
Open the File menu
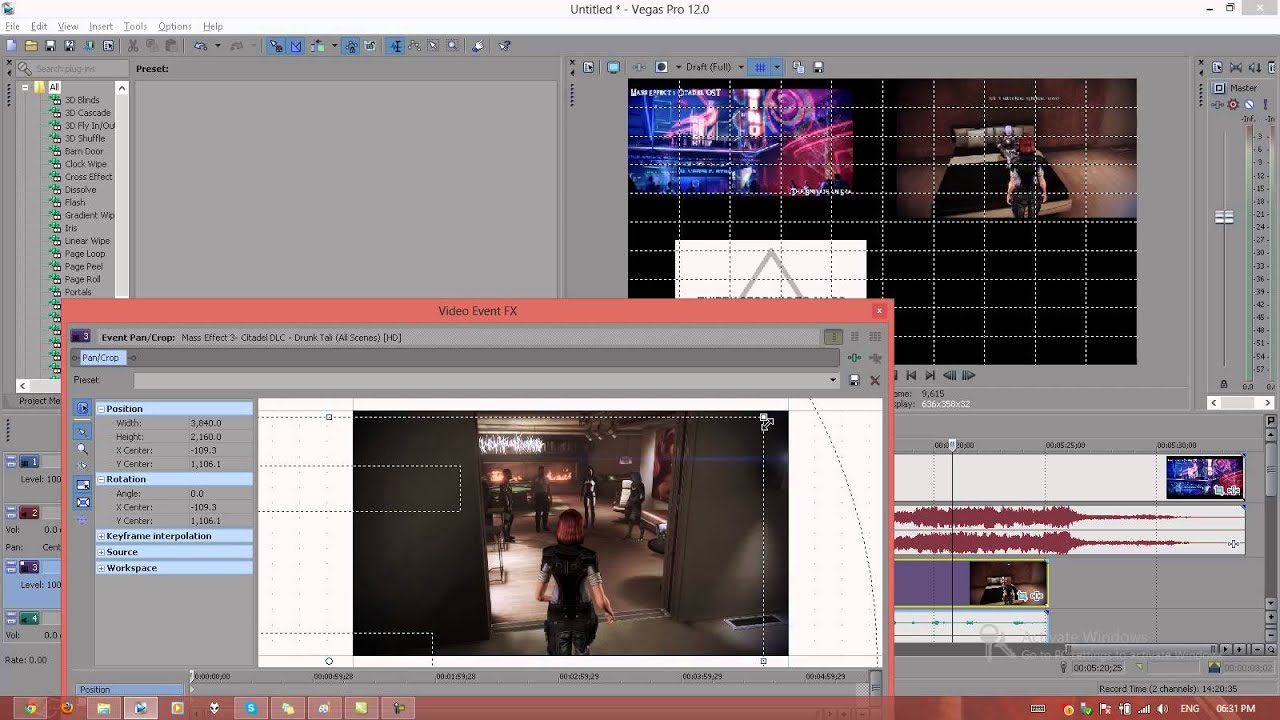(x=12, y=26)
